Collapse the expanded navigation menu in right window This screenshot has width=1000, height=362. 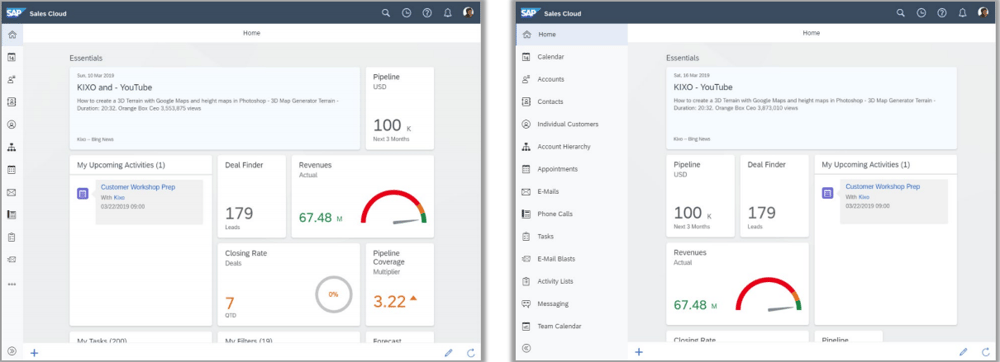point(526,348)
